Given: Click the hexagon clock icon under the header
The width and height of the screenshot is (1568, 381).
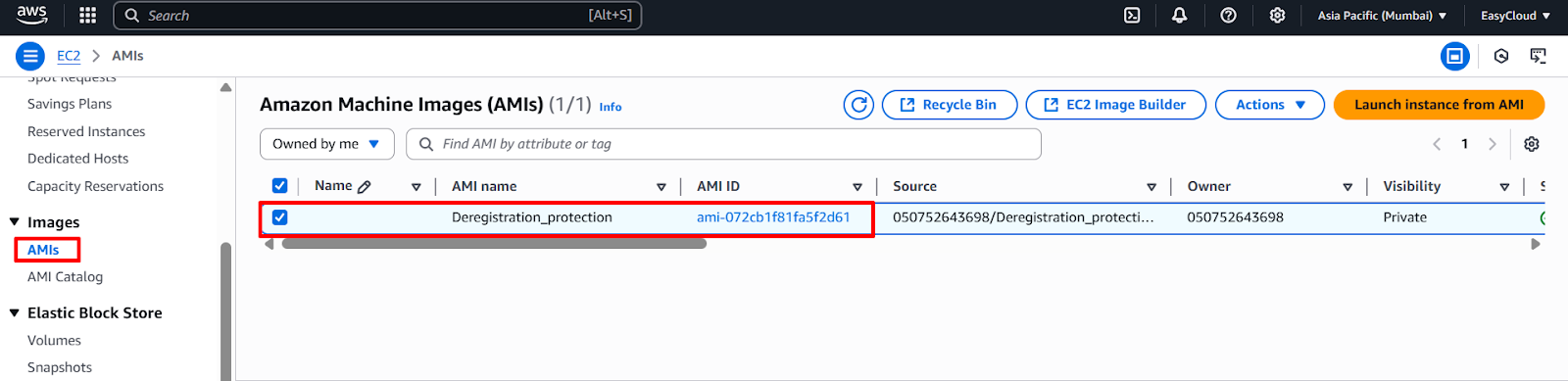Looking at the screenshot, I should point(1501,56).
